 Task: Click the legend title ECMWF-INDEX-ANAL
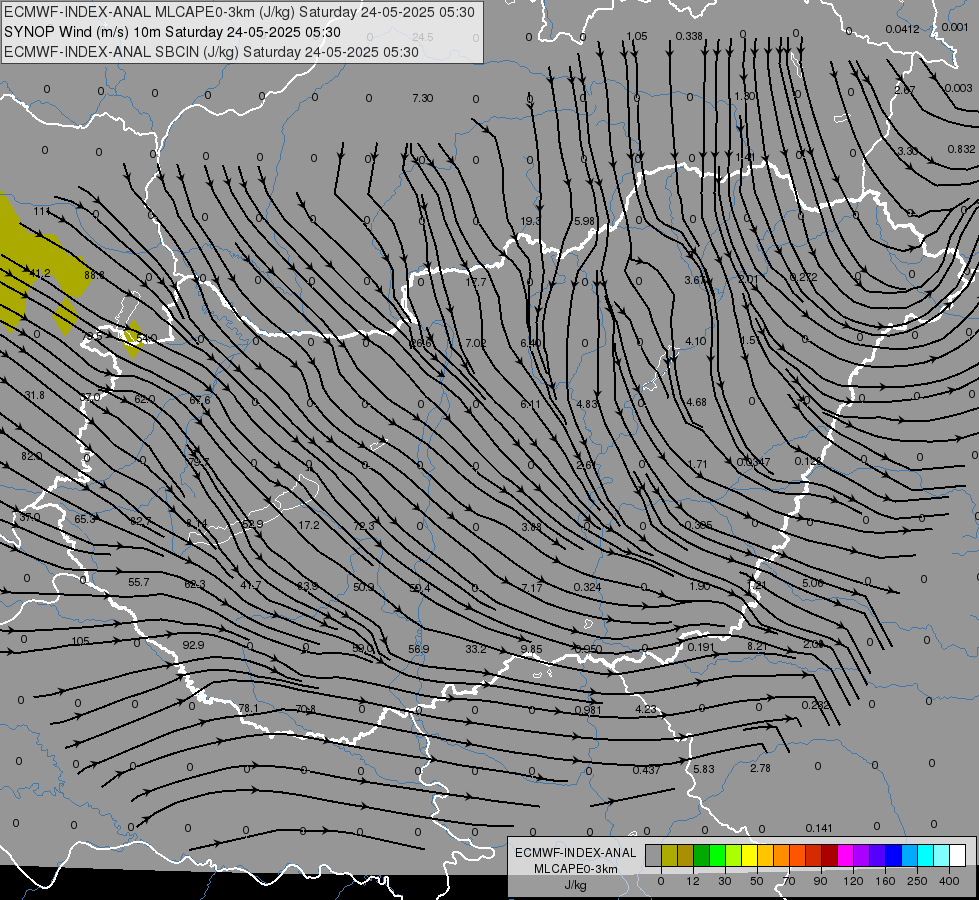[x=576, y=853]
